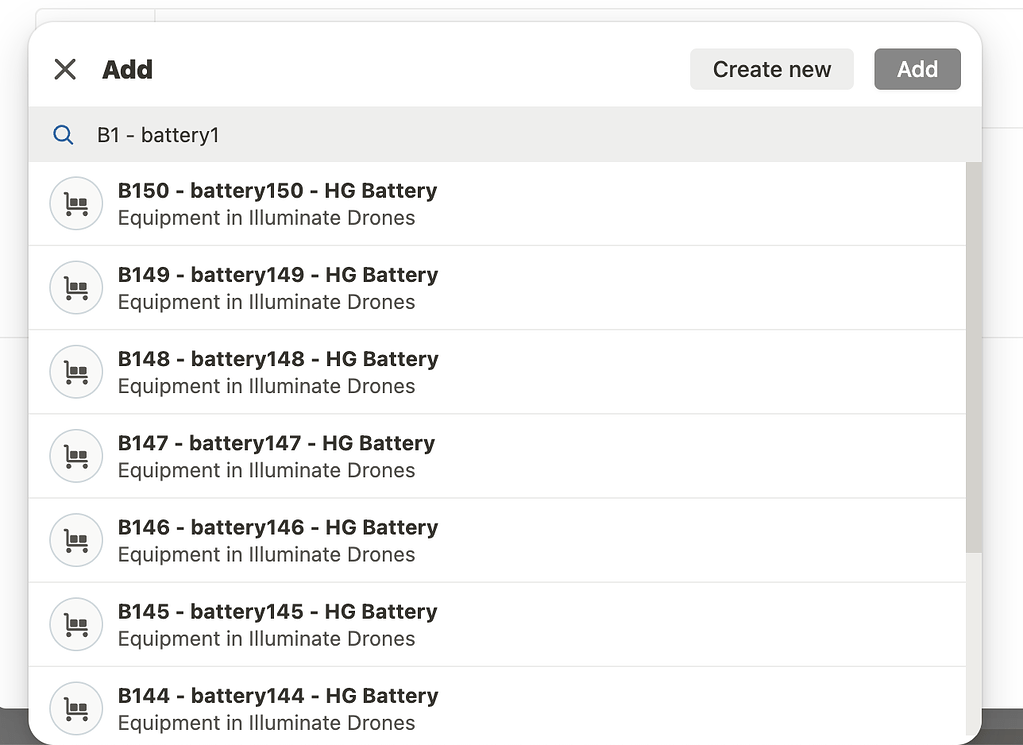1023x745 pixels.
Task: Click the gray Add button
Action: click(x=916, y=69)
